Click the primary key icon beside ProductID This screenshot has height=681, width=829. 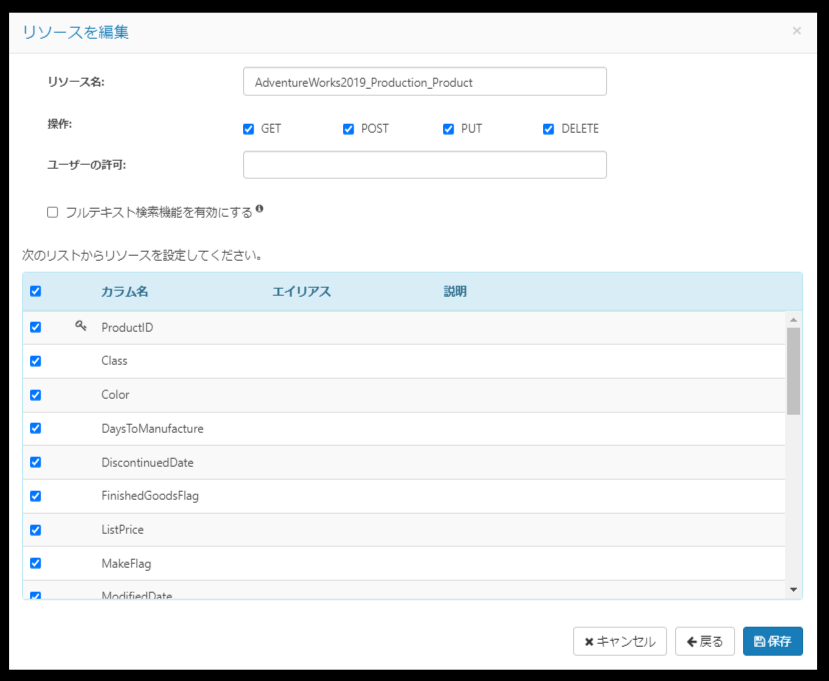[80, 326]
